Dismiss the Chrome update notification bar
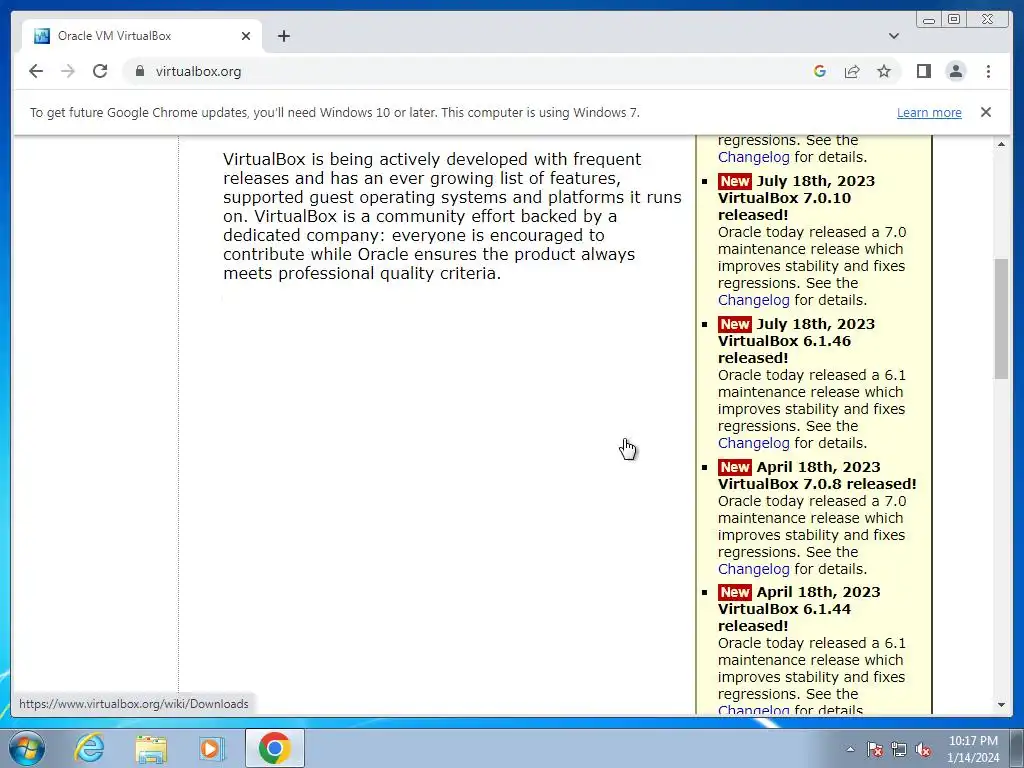Viewport: 1024px width, 768px height. (985, 112)
